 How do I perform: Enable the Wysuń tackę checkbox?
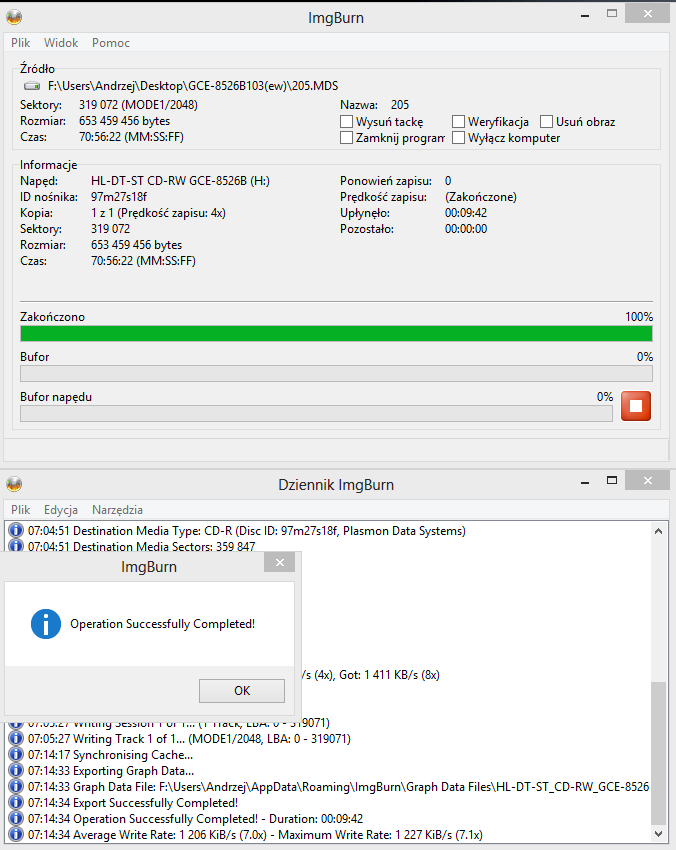click(346, 121)
